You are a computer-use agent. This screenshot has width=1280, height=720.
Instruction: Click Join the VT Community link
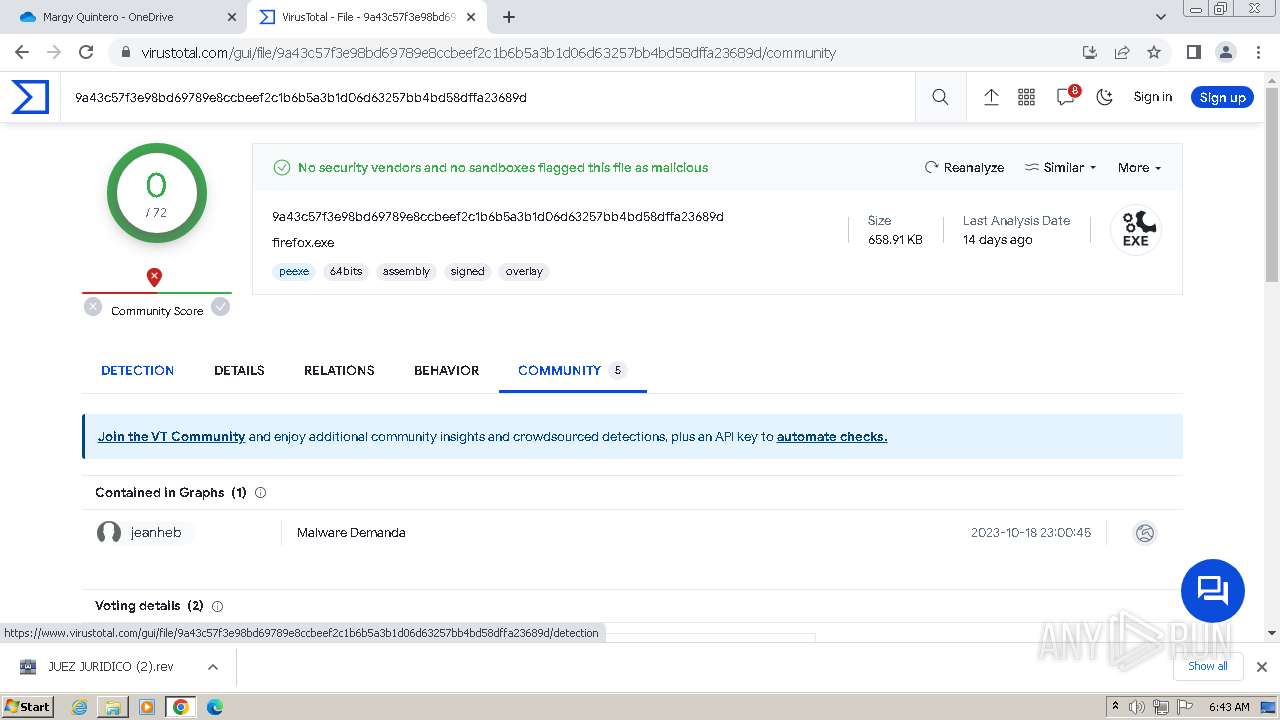[171, 436]
